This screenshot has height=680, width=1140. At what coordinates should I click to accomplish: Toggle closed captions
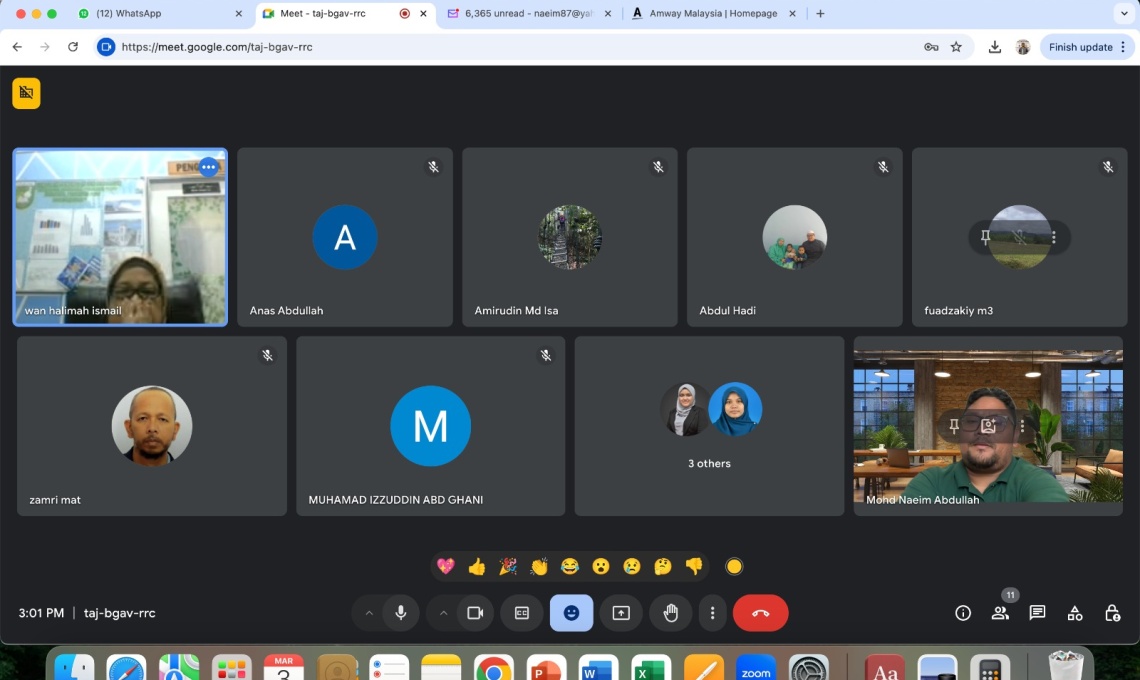(522, 613)
